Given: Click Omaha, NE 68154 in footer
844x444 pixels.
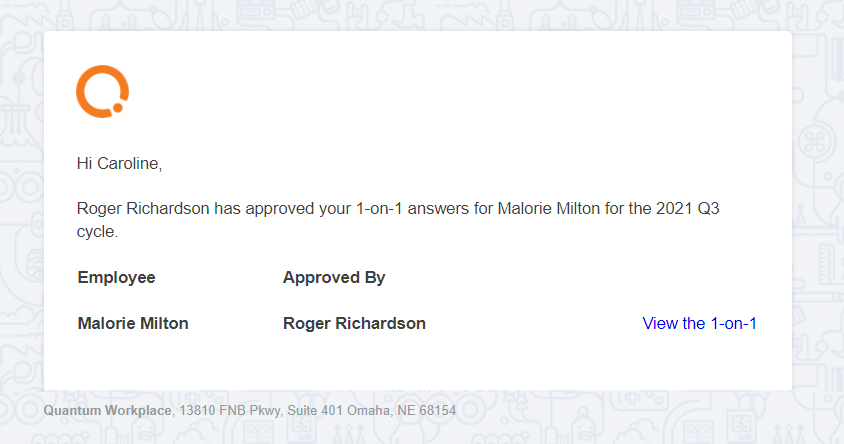Looking at the screenshot, I should tap(401, 411).
